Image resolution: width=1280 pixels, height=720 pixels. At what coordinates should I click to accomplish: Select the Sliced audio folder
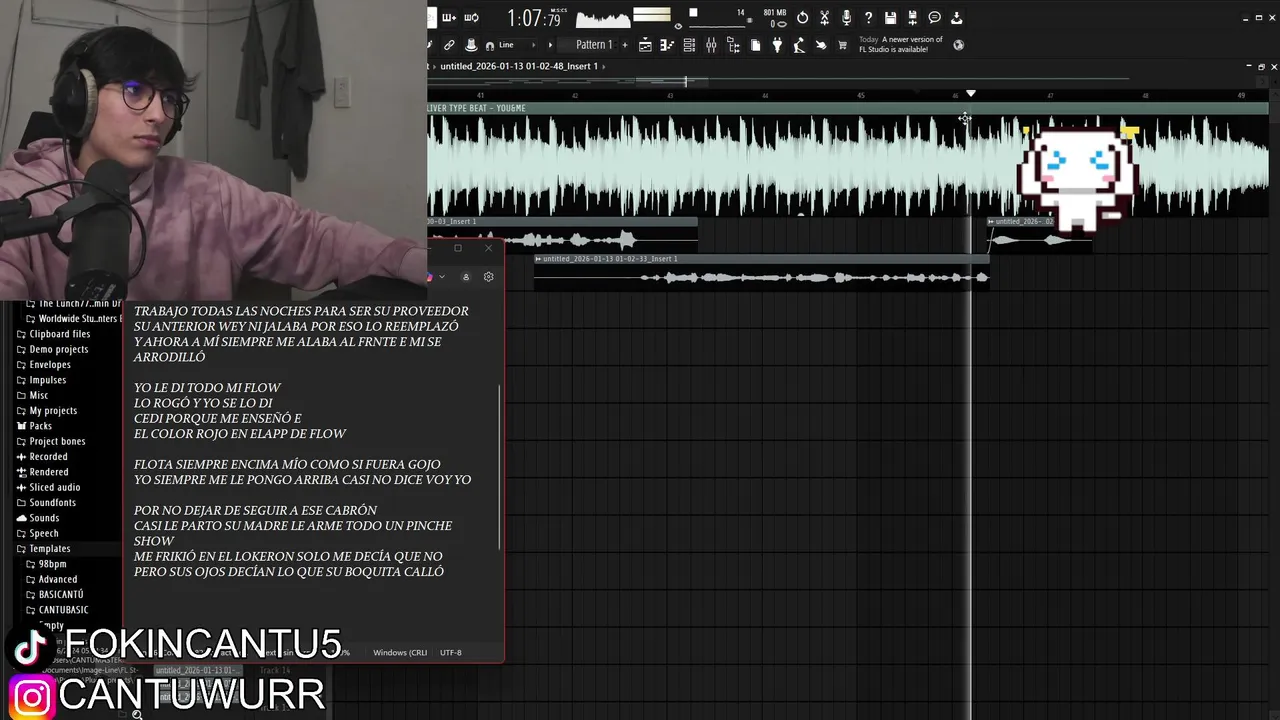pyautogui.click(x=48, y=487)
